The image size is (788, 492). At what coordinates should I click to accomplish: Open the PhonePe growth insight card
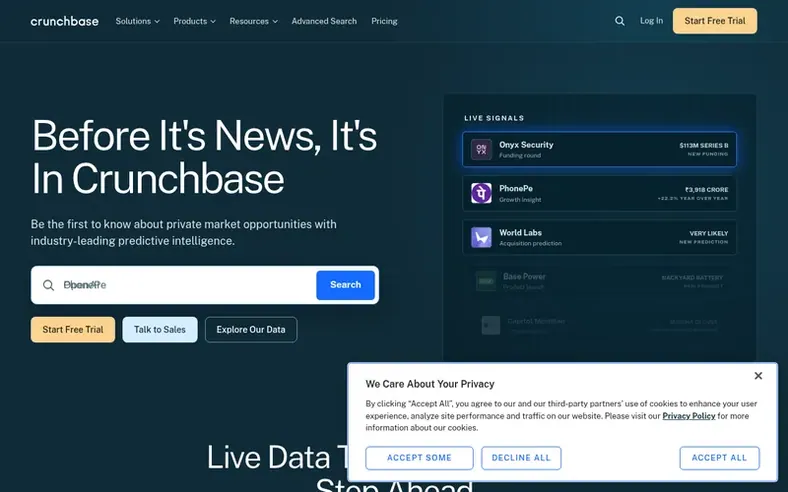tap(599, 193)
